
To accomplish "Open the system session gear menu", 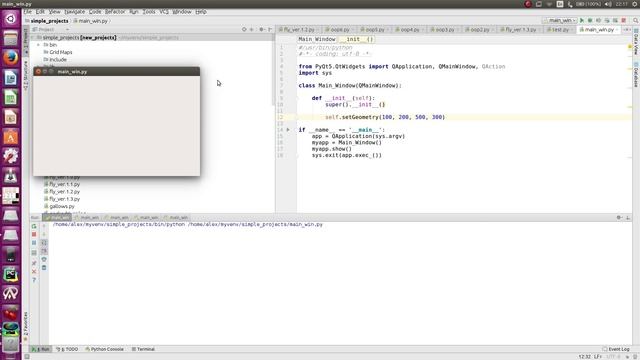I will point(635,4).
